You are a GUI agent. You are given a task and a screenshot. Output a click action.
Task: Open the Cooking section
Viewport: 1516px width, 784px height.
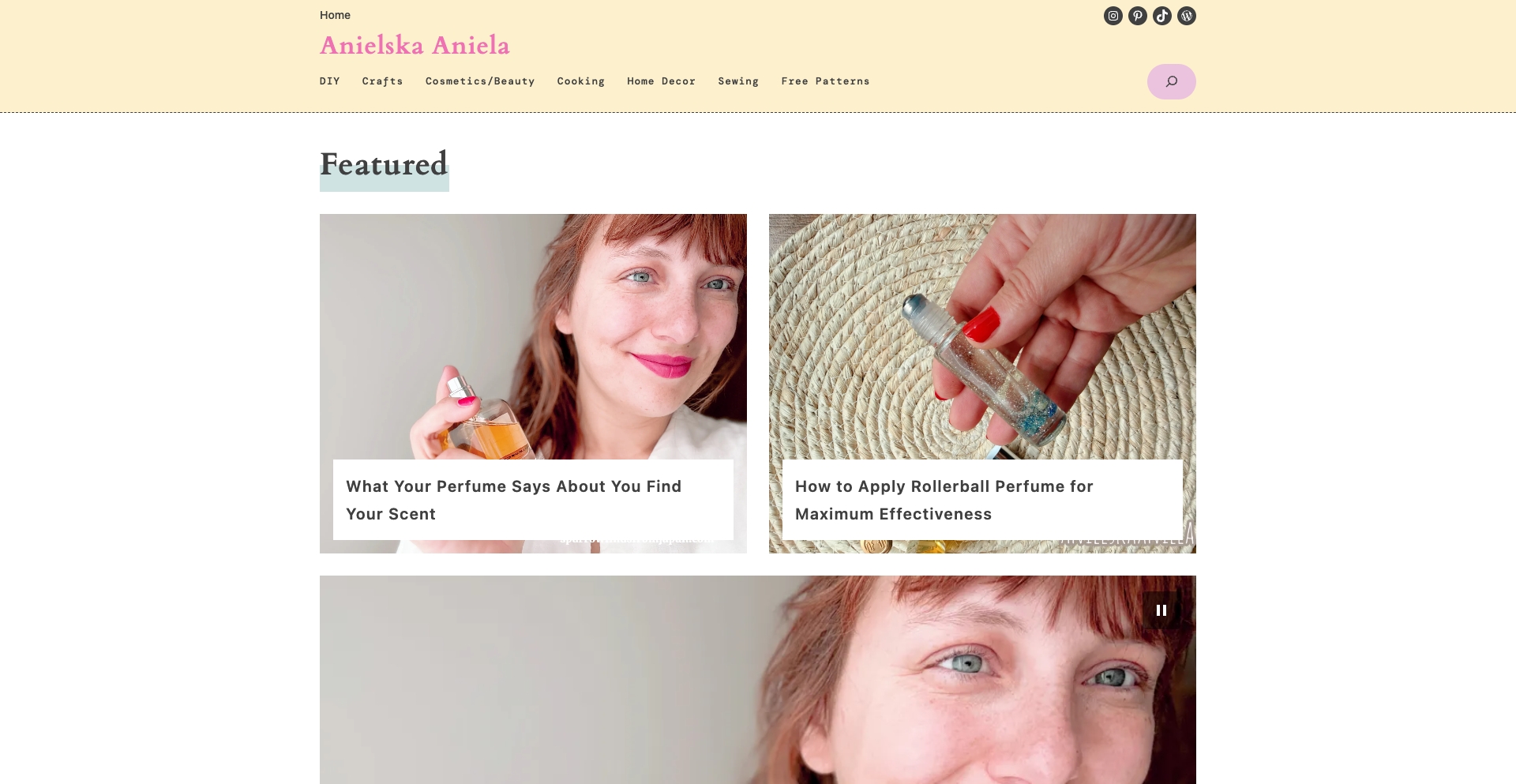pyautogui.click(x=581, y=81)
